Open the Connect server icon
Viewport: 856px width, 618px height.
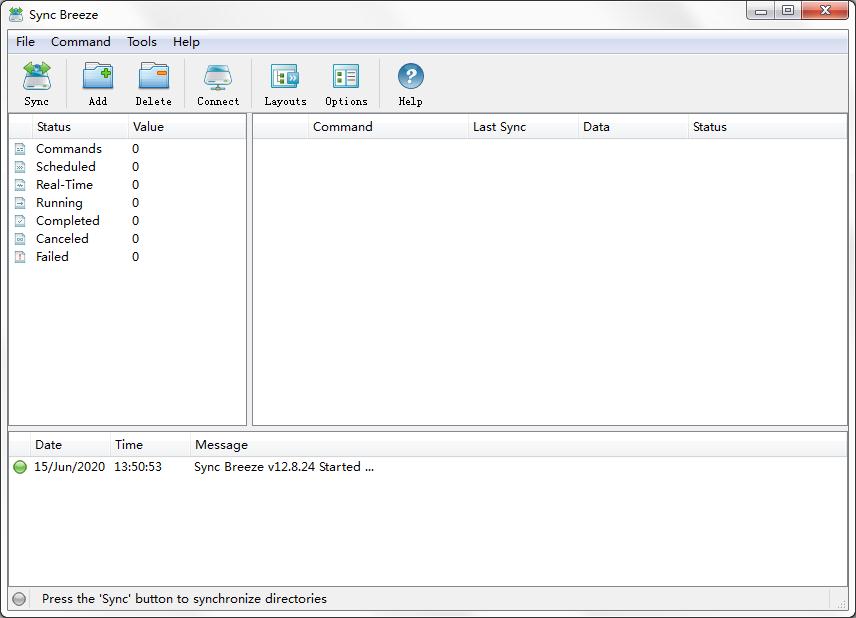[218, 78]
